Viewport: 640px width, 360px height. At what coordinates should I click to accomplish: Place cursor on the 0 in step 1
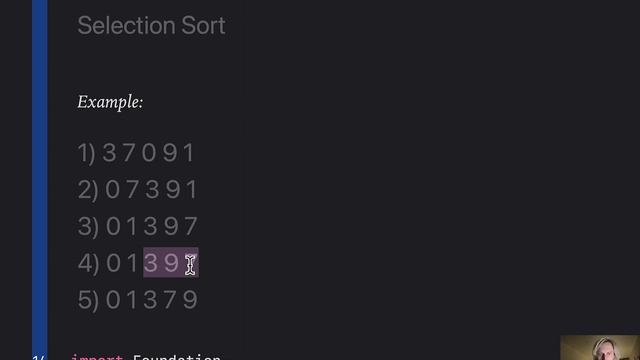[x=149, y=153]
